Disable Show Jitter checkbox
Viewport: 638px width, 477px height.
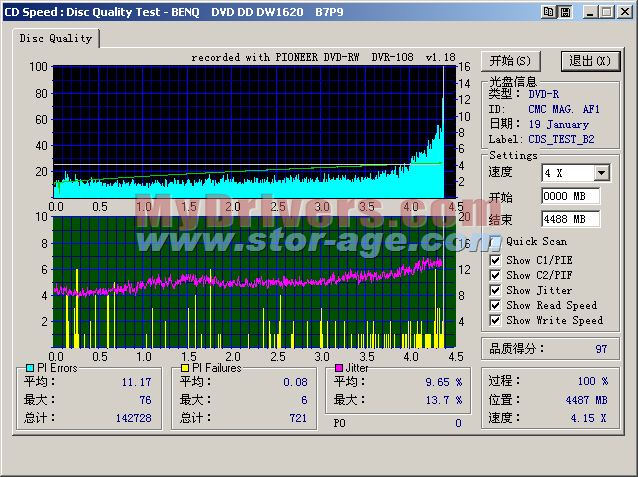click(x=495, y=290)
